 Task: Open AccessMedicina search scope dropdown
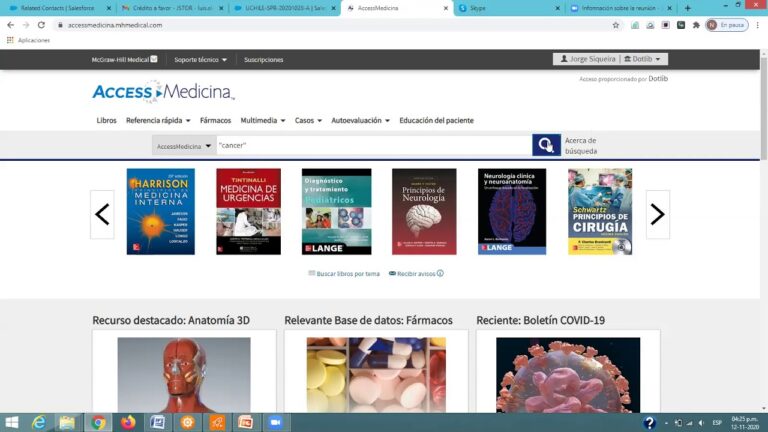[184, 146]
